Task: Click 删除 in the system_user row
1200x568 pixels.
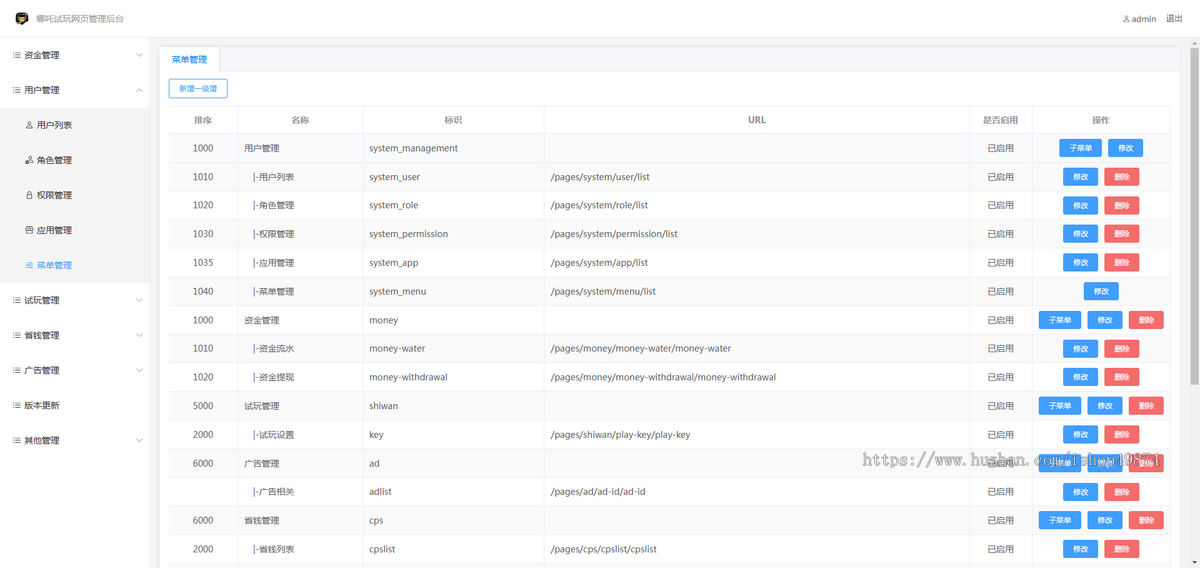Action: 1121,177
